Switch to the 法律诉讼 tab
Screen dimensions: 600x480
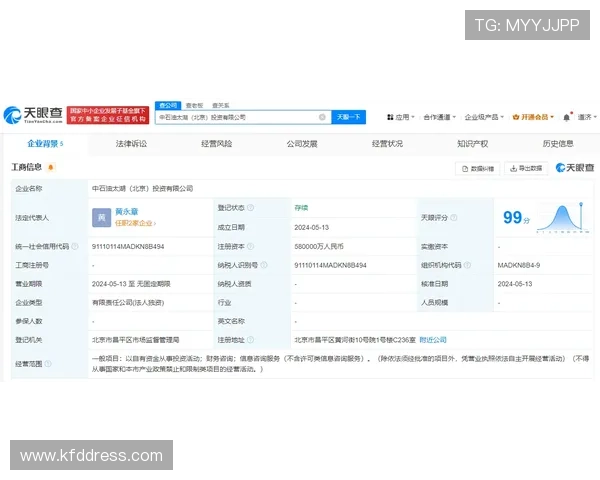click(x=131, y=144)
